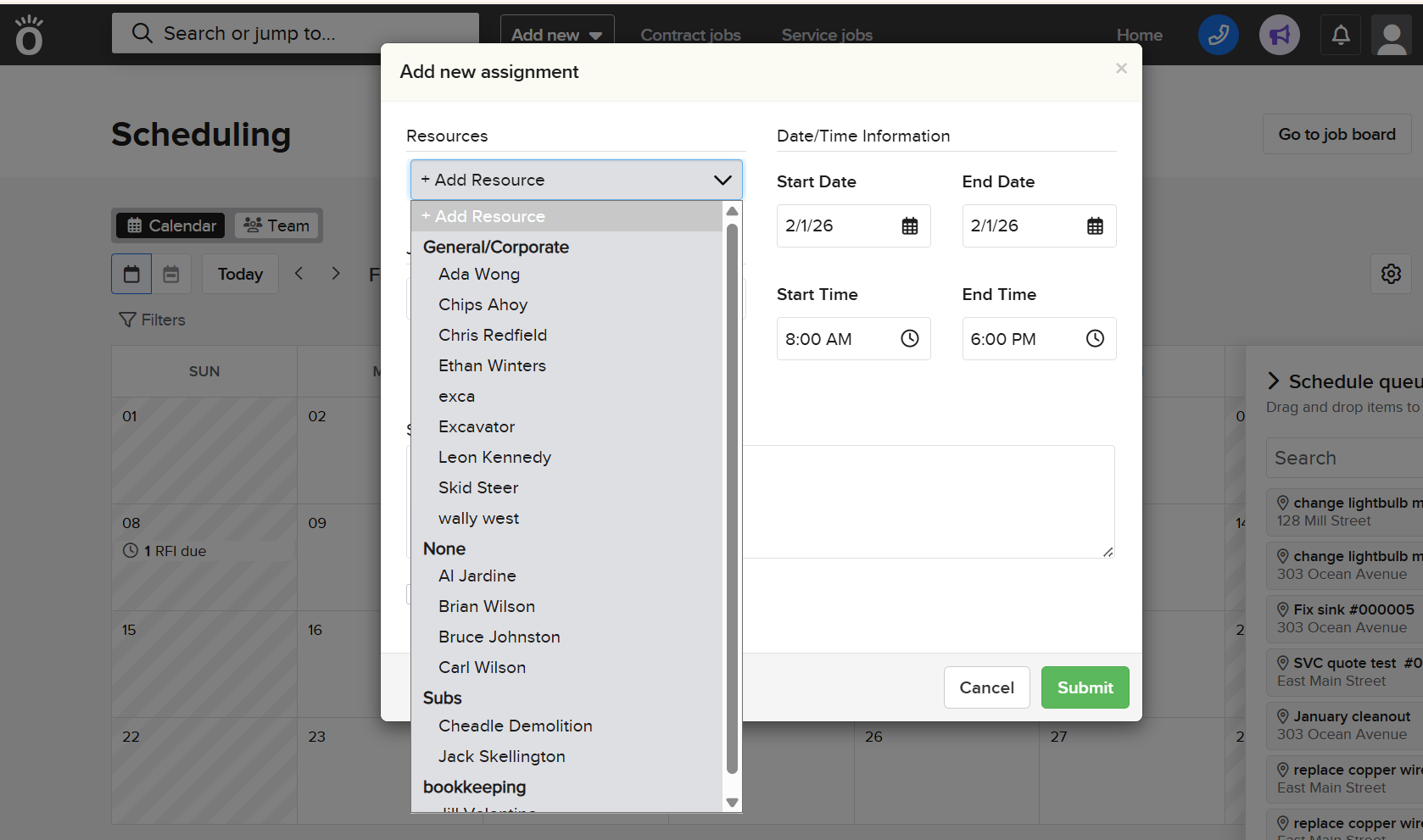1423x840 pixels.
Task: Cancel the new assignment dialog
Action: (986, 687)
